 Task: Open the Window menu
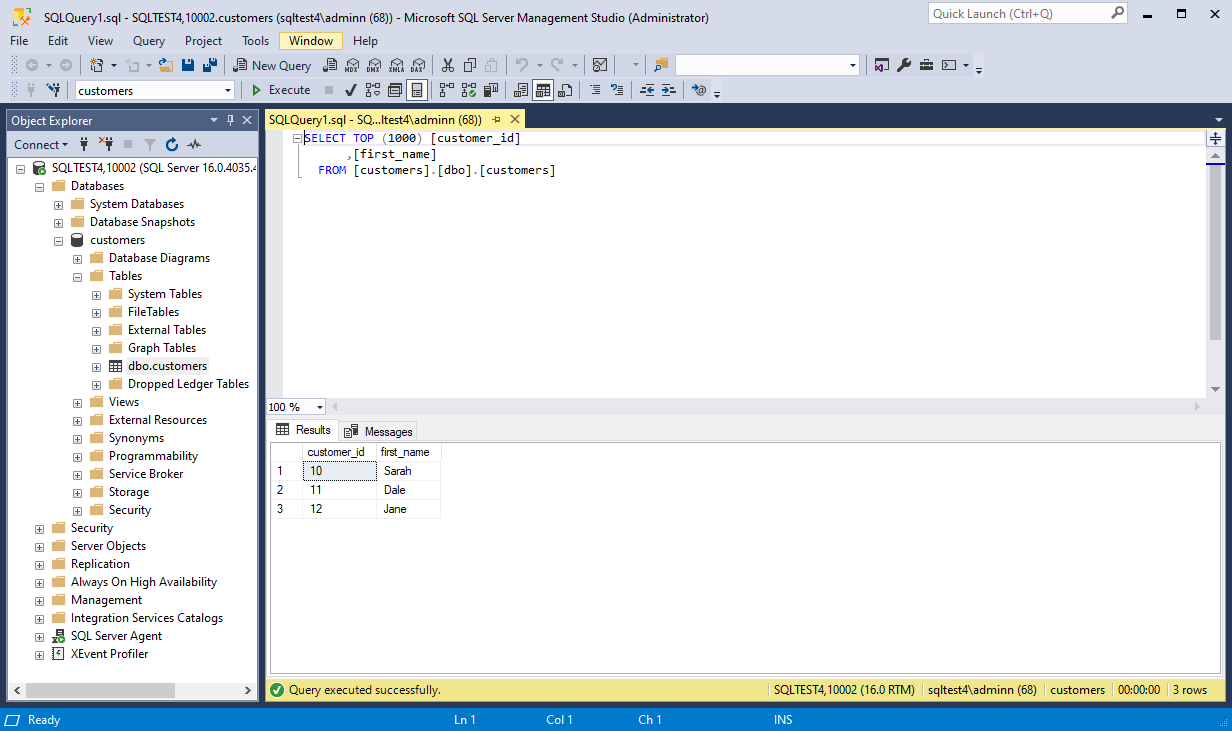pos(310,41)
